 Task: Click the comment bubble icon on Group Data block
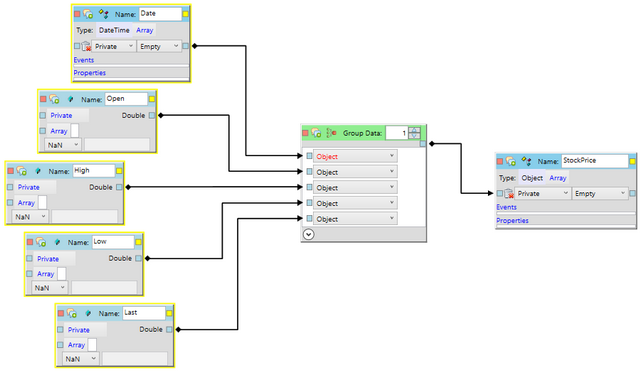[316, 133]
